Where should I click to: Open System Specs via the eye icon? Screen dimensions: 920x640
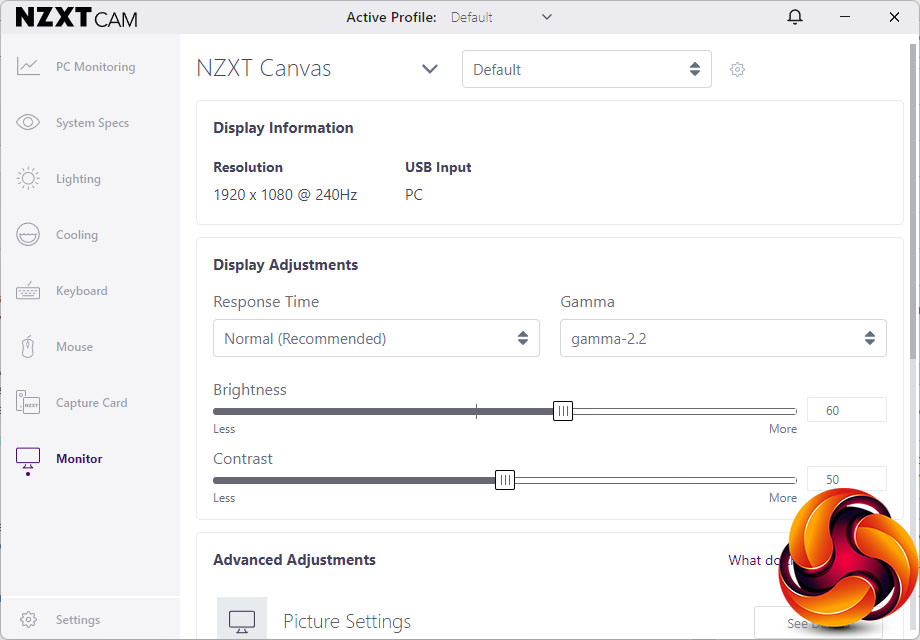point(28,123)
